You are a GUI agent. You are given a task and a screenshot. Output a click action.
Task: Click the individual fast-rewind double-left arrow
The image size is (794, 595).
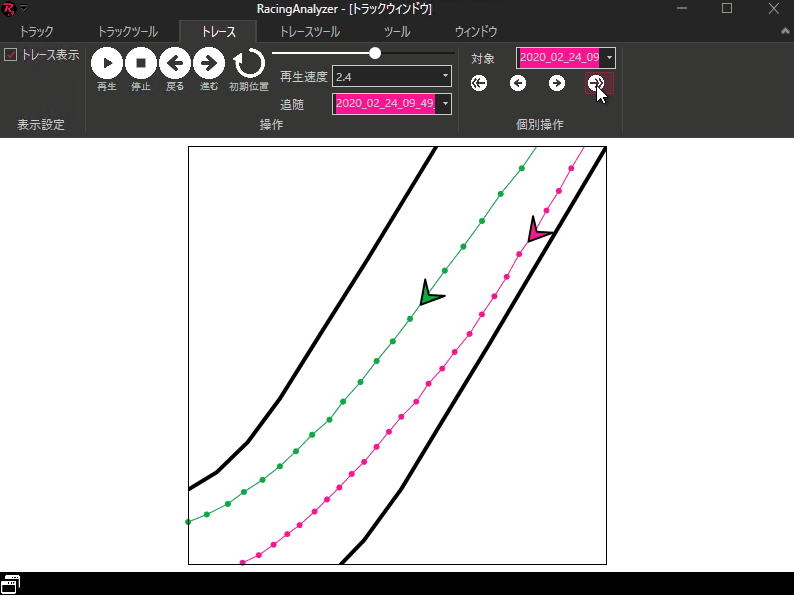(x=479, y=83)
